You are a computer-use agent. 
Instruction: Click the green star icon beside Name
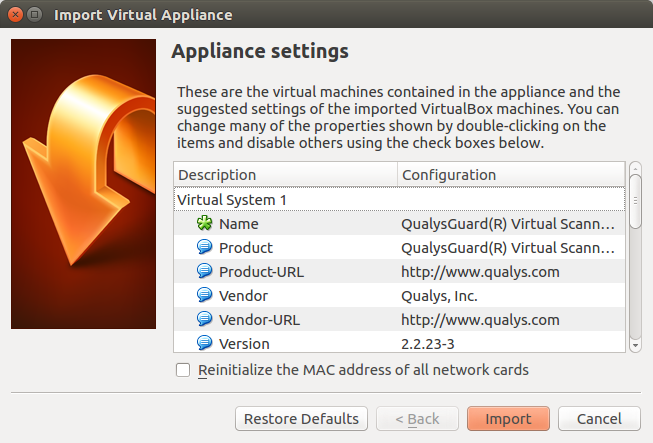(x=204, y=223)
